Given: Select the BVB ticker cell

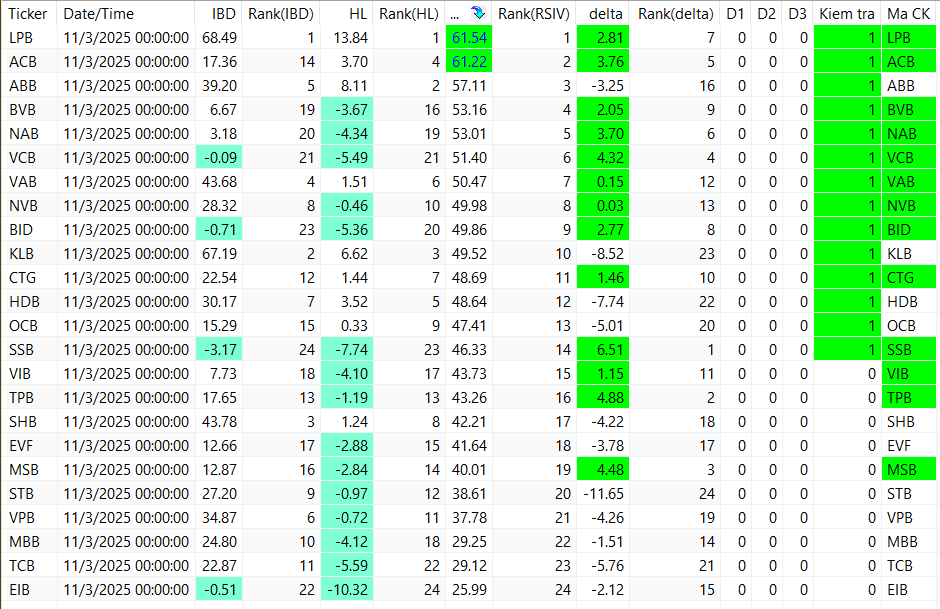Looking at the screenshot, I should pos(29,110).
